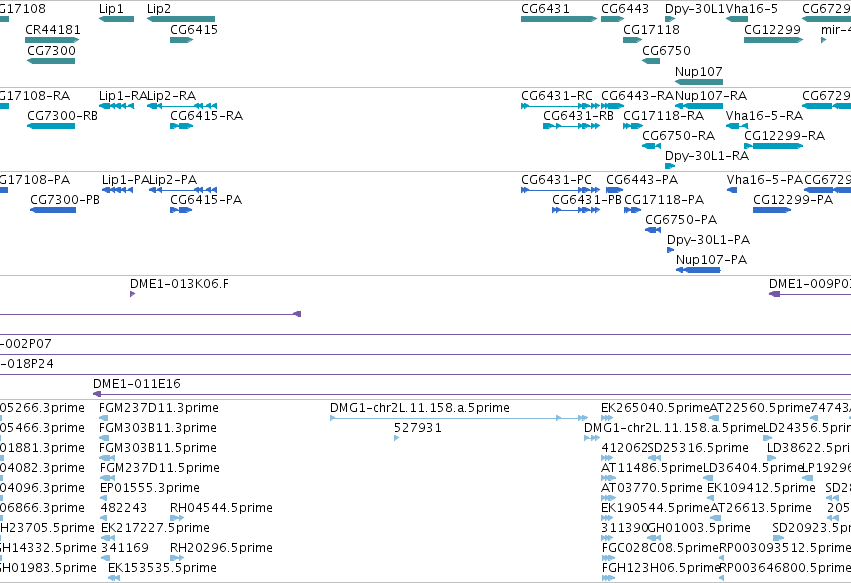851x583 pixels.
Task: Select the CG6750-PA protein glyph
Action: (653, 230)
